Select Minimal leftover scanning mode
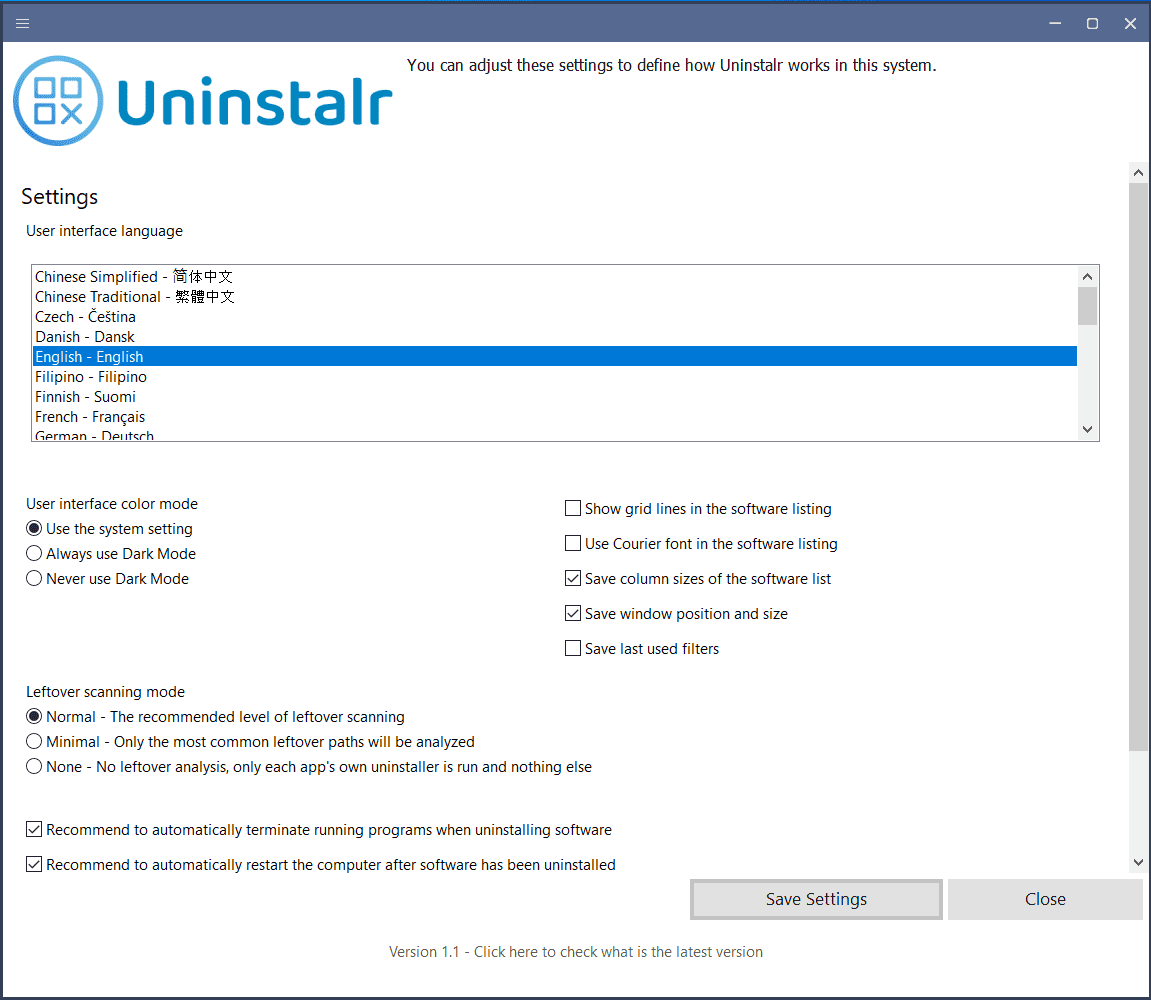The image size is (1151, 1000). (x=250, y=742)
